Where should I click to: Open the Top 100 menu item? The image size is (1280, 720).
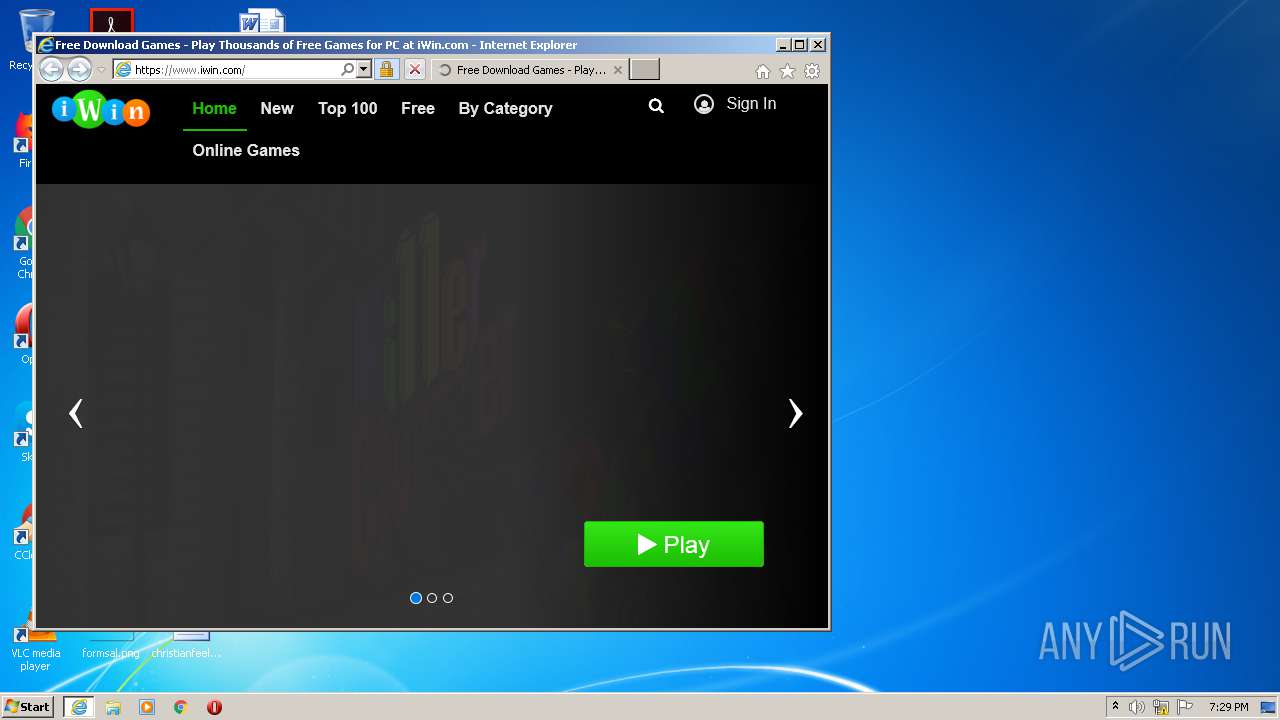[348, 108]
